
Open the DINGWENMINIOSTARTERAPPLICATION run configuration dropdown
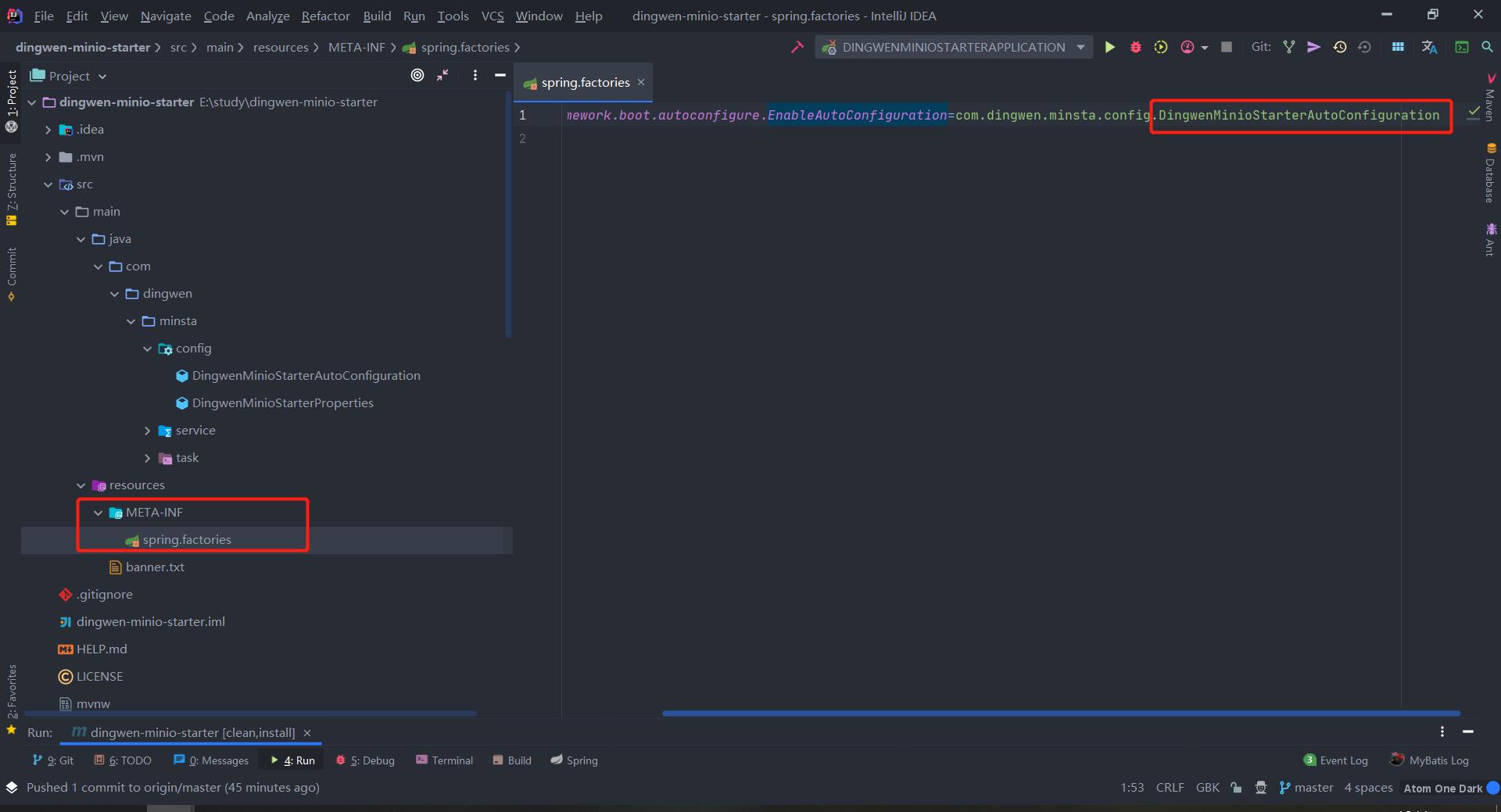(x=954, y=48)
